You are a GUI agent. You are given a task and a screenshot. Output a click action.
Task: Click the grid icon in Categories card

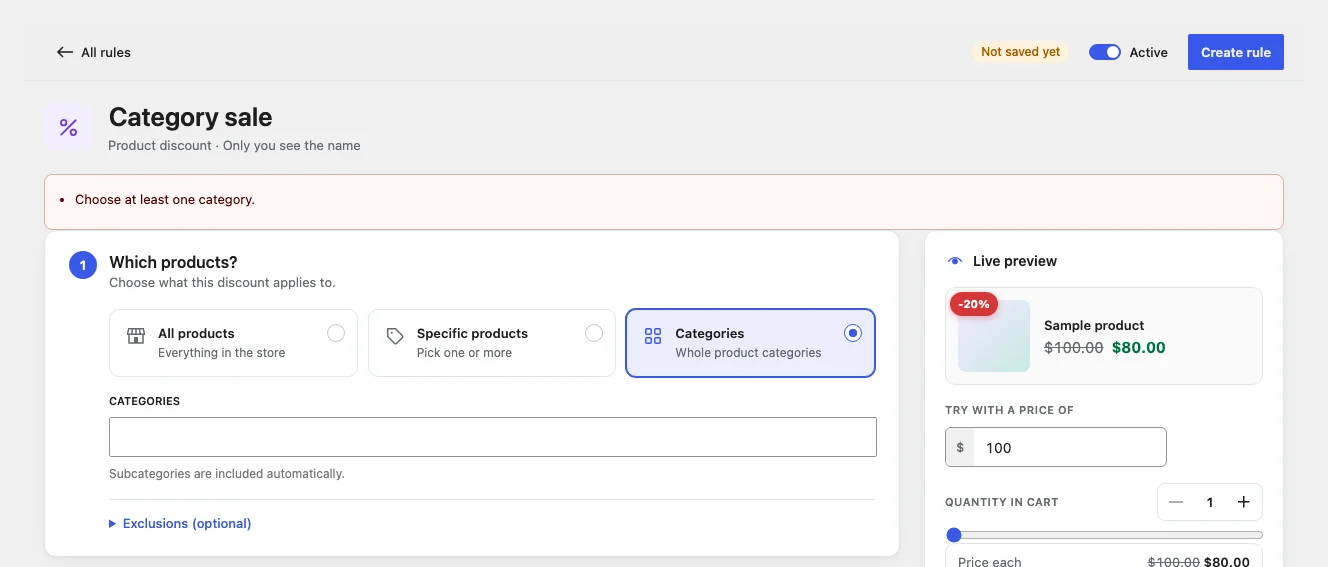[x=653, y=336]
